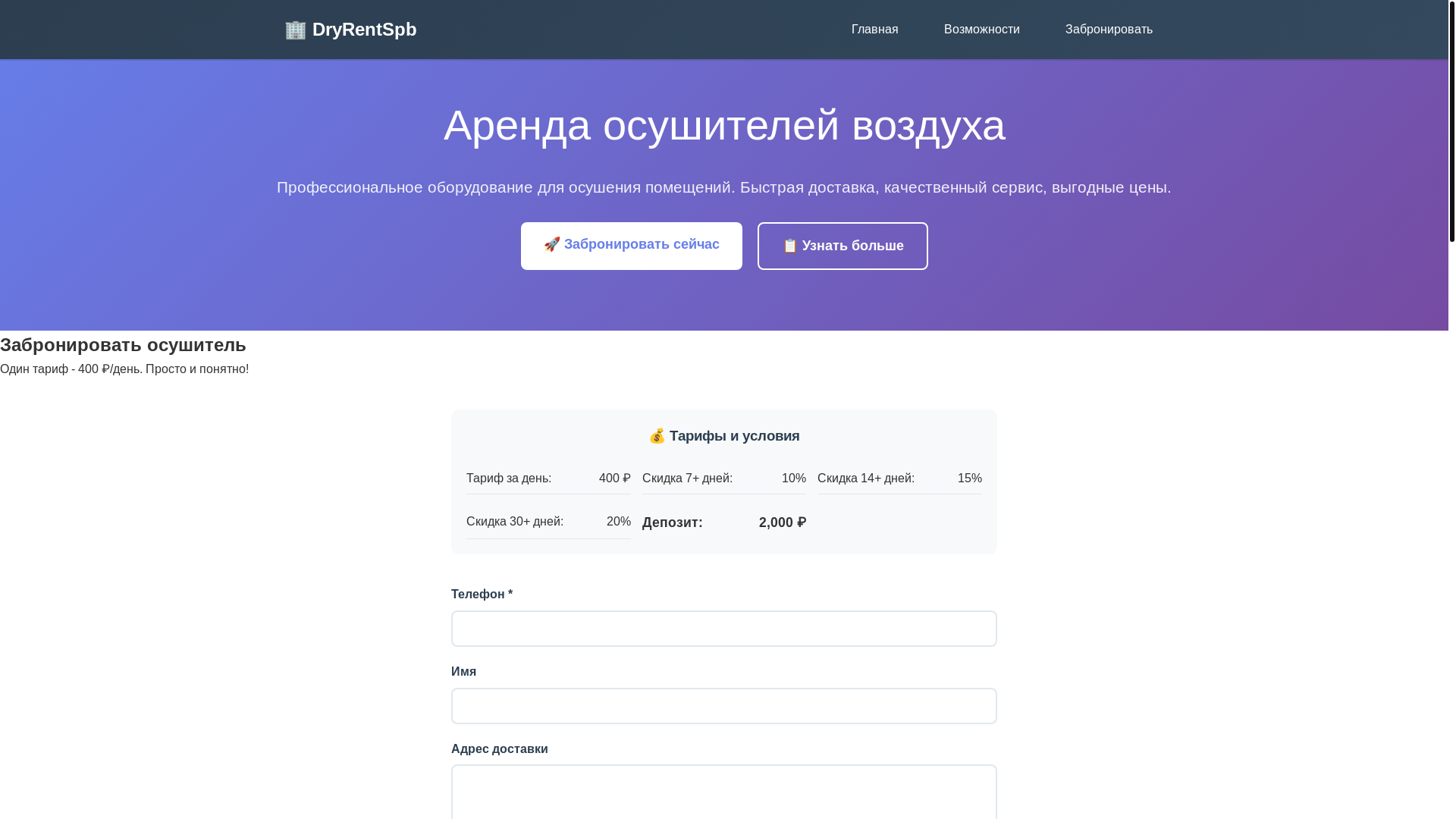Click the Забронировать сейчас button

coord(632,246)
